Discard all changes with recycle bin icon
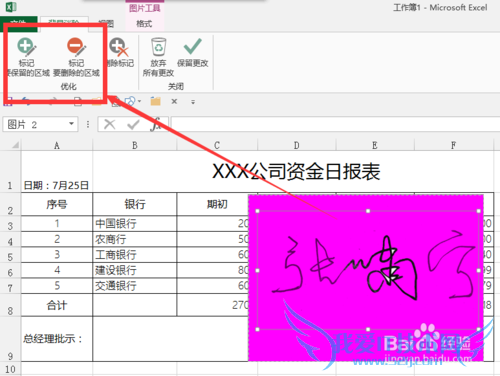This screenshot has width=500, height=376. tap(158, 57)
